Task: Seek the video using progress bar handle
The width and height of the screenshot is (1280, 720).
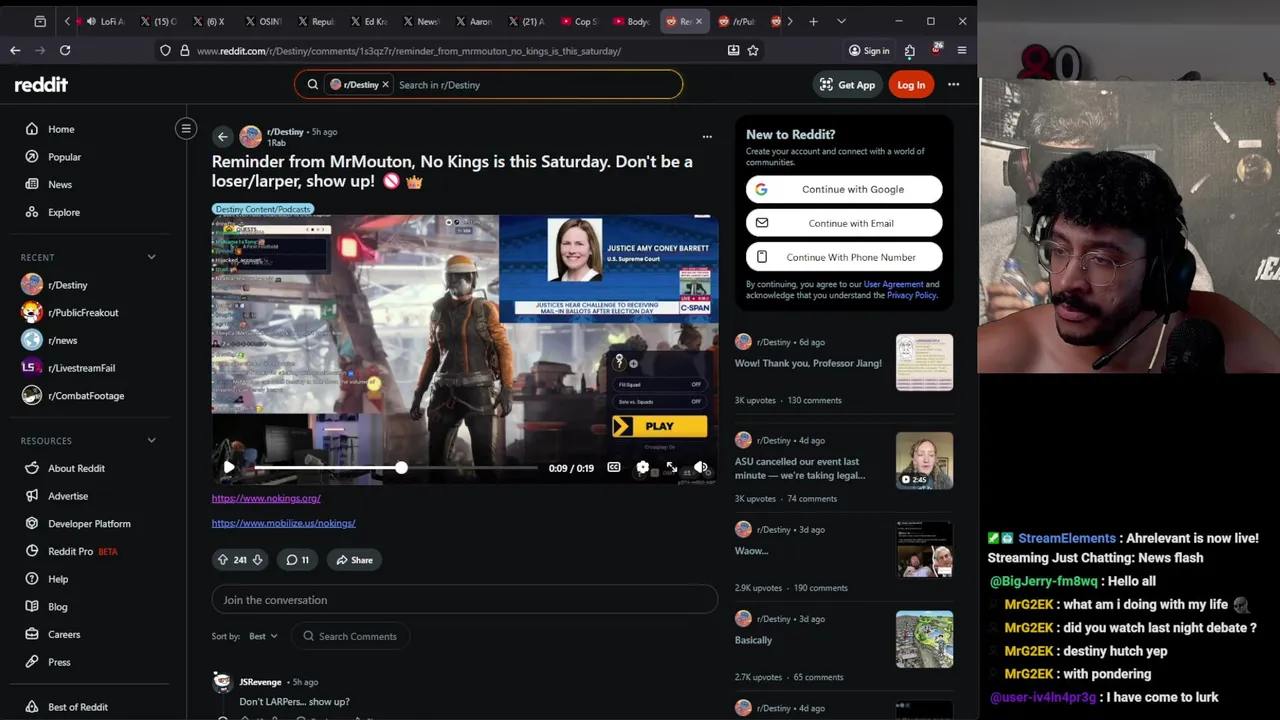Action: (401, 467)
